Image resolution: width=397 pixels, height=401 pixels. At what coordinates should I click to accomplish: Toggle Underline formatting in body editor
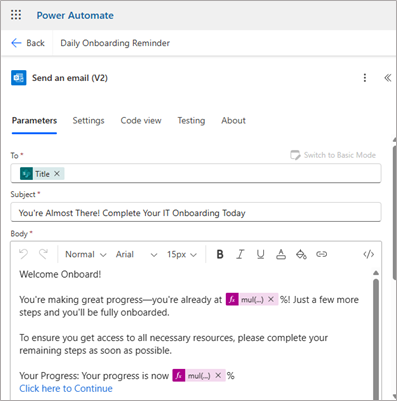[x=260, y=254]
